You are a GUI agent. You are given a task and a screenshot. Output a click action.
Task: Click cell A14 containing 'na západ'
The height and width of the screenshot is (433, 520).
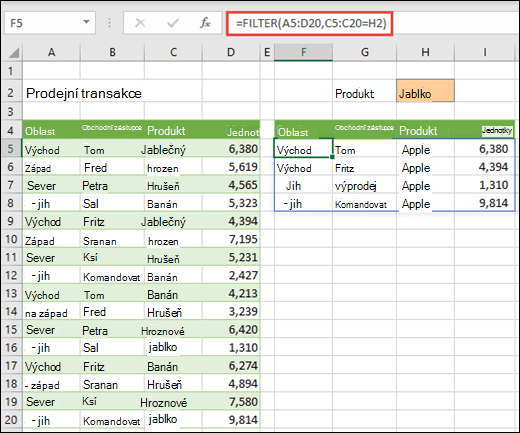pos(51,311)
